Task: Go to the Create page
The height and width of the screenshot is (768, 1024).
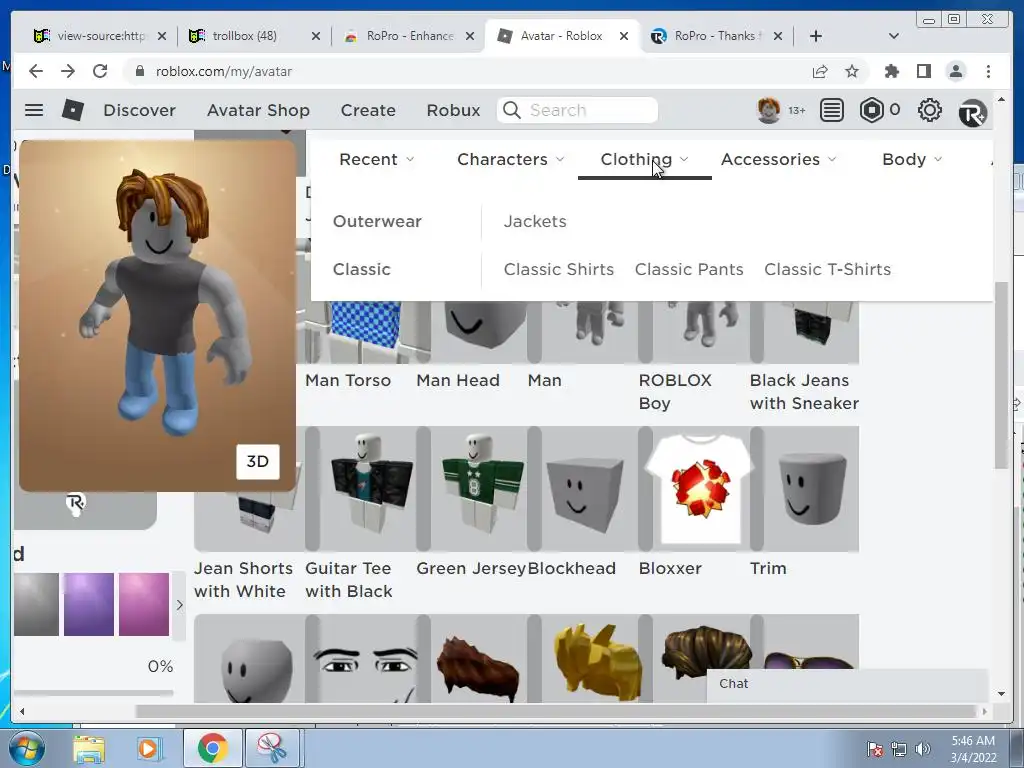Action: click(368, 110)
